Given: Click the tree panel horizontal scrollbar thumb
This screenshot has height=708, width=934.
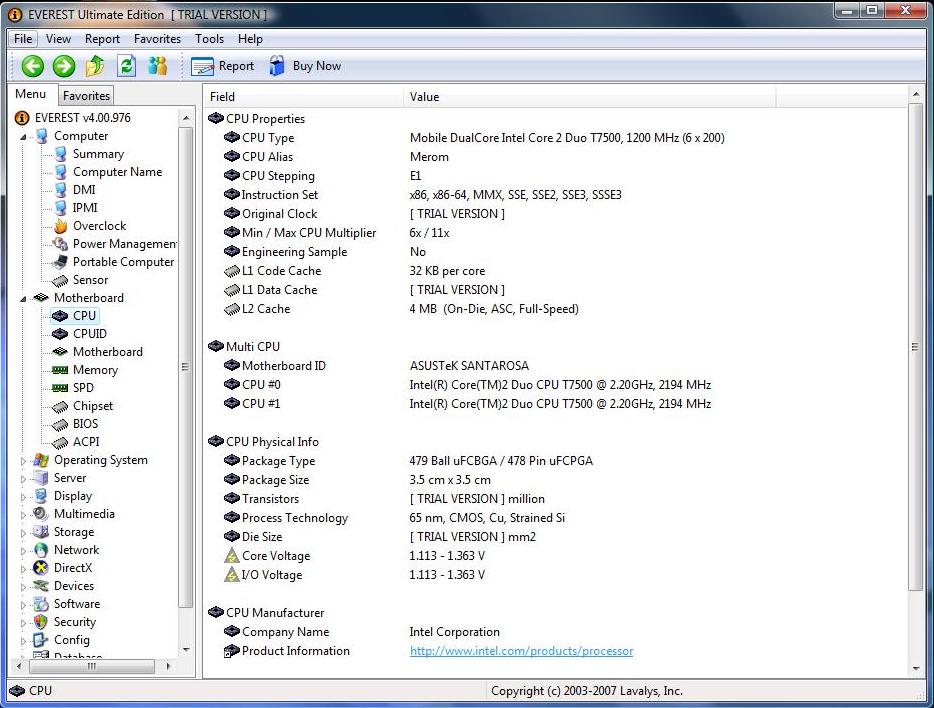Looking at the screenshot, I should pyautogui.click(x=91, y=666).
